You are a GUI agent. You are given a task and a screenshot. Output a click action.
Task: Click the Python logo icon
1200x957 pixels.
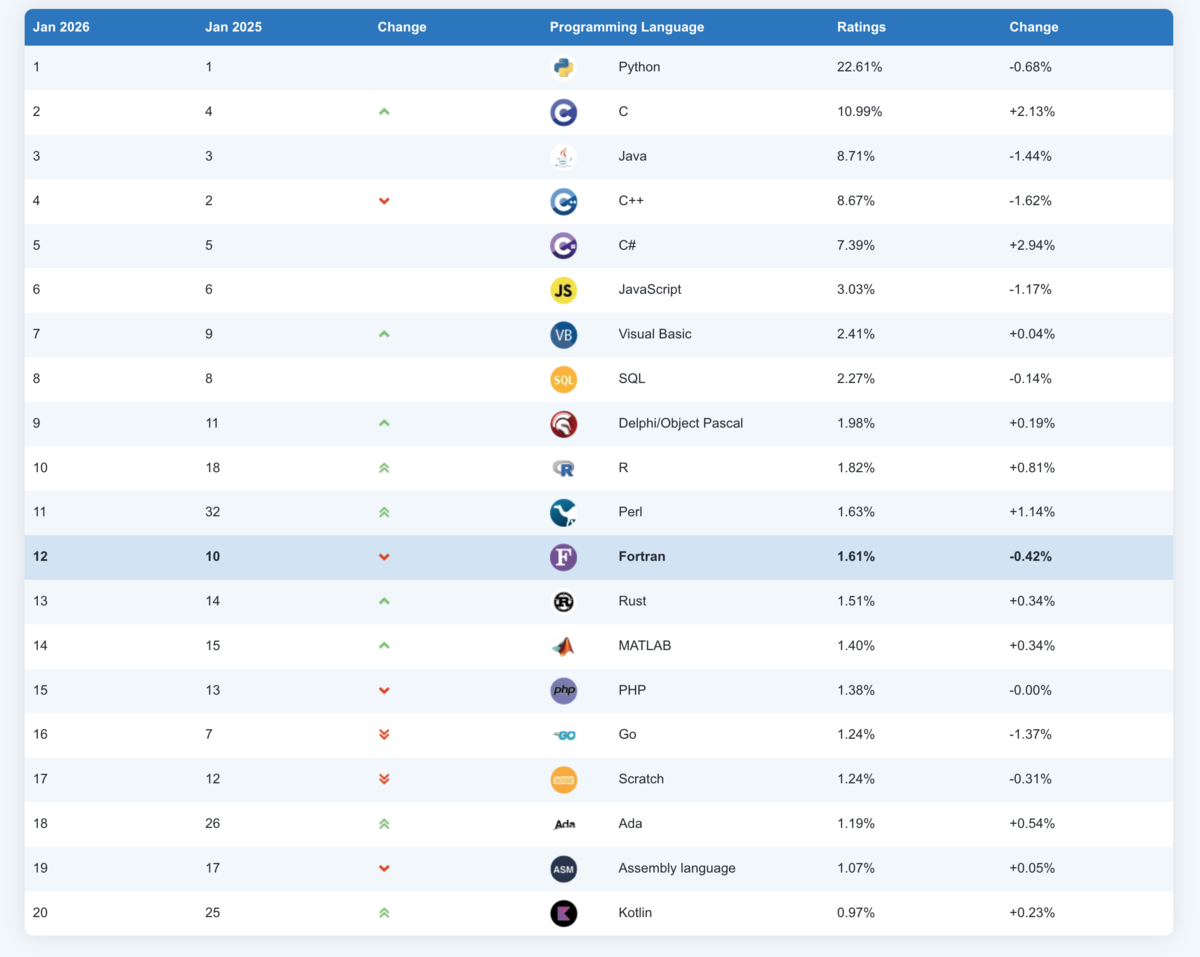tap(563, 67)
